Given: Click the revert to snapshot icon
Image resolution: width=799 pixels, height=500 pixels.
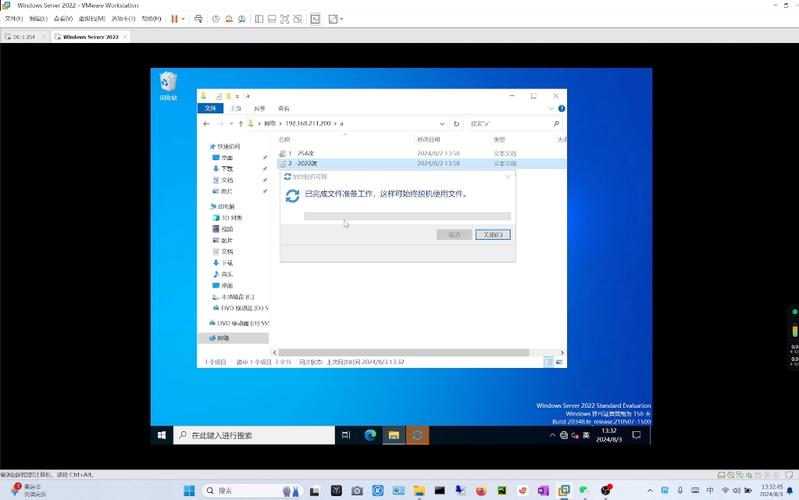Looking at the screenshot, I should (x=229, y=19).
